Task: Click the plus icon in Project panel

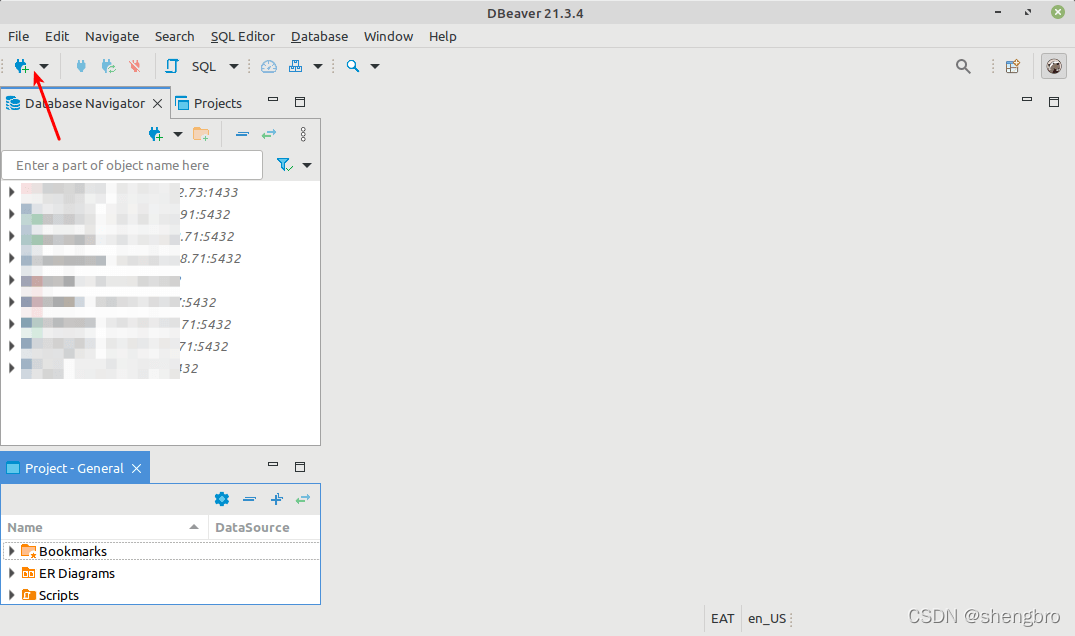Action: coord(276,499)
